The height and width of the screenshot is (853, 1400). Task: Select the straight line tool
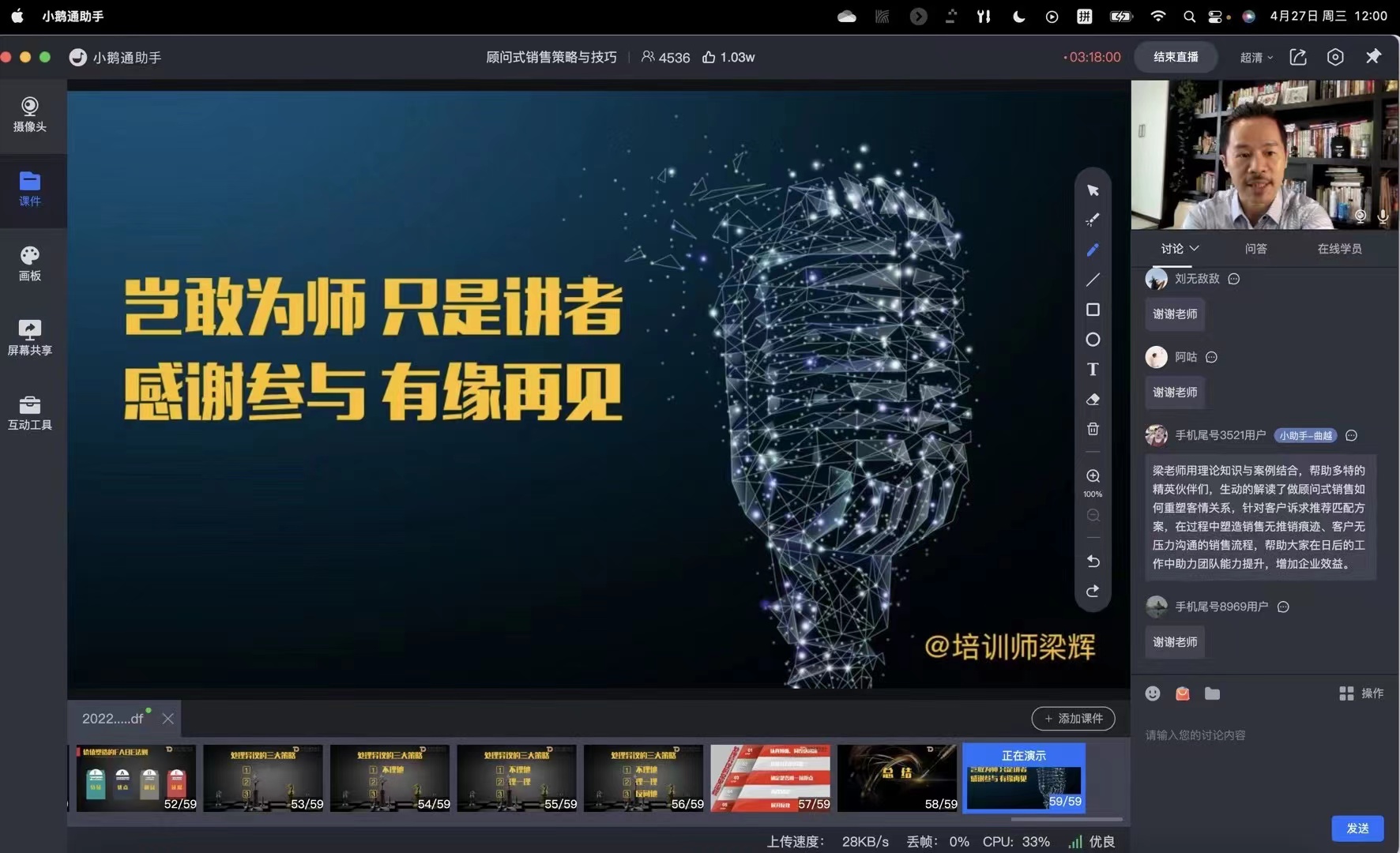[x=1093, y=280]
